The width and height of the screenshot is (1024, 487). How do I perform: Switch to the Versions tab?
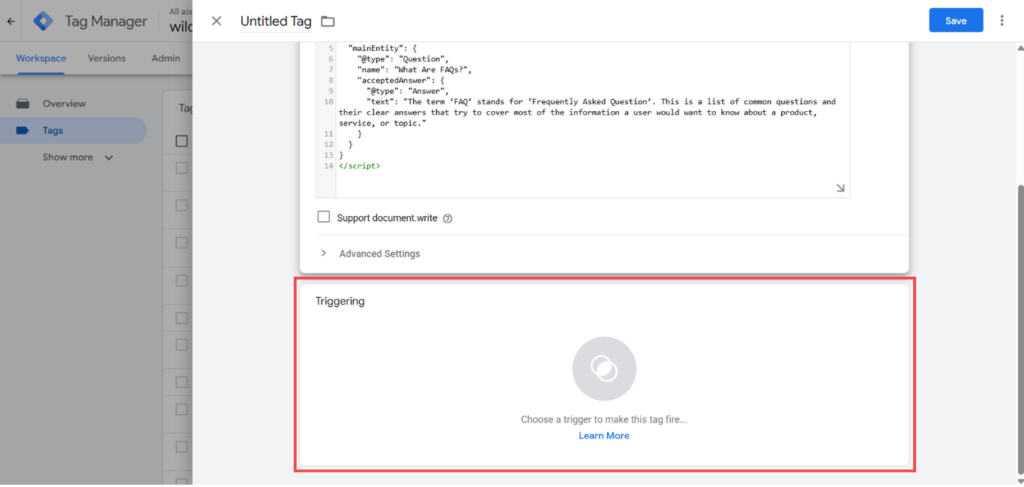click(106, 58)
